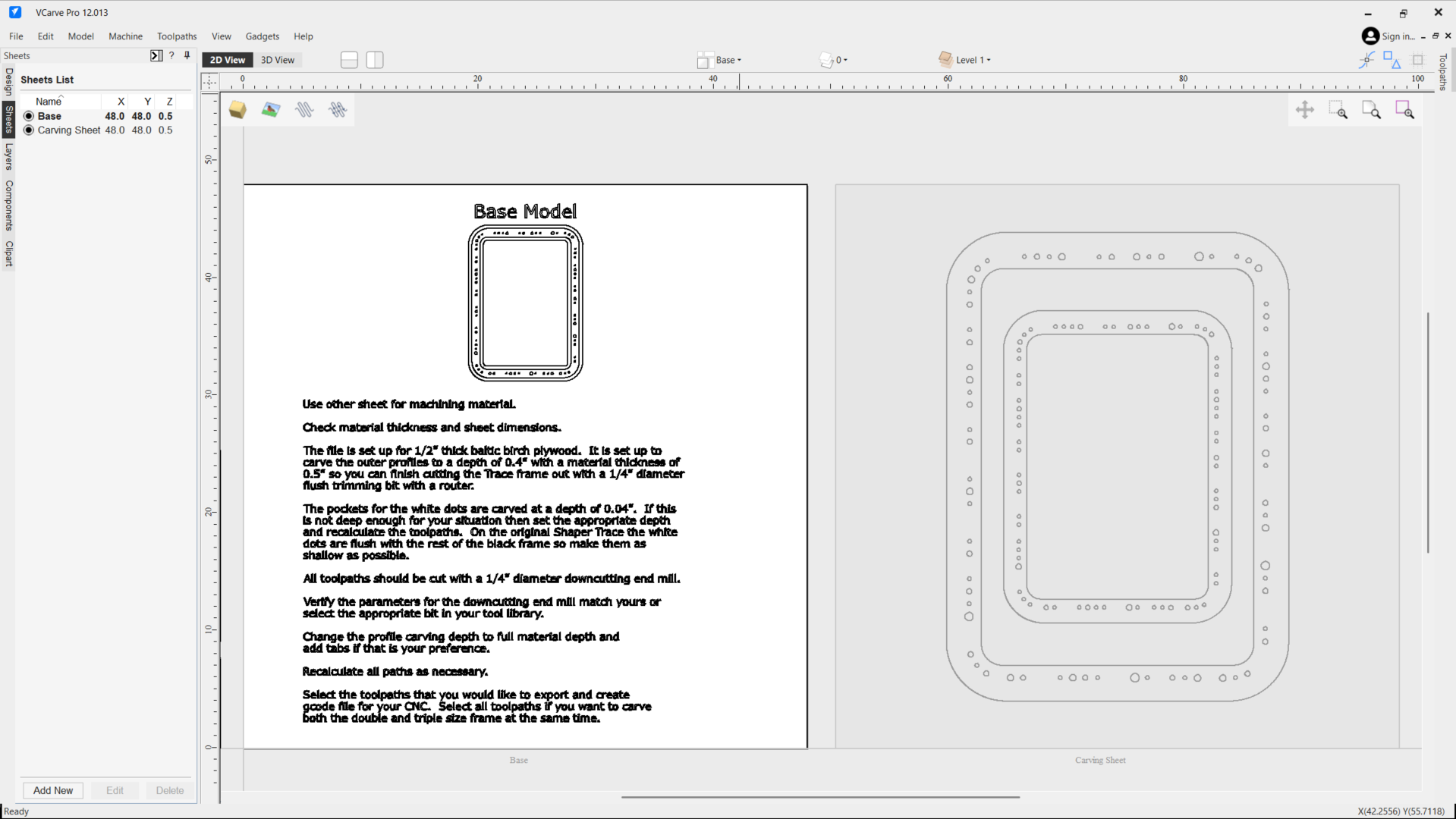The image size is (1456, 819).
Task: Click ruler origin corner crosshair icon
Action: click(210, 81)
